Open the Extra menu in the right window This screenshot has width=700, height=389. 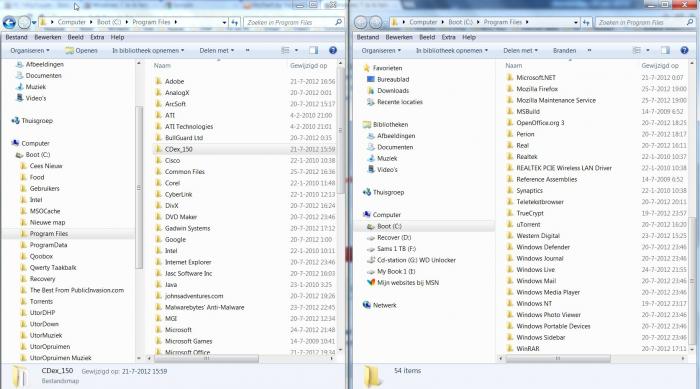coord(448,37)
